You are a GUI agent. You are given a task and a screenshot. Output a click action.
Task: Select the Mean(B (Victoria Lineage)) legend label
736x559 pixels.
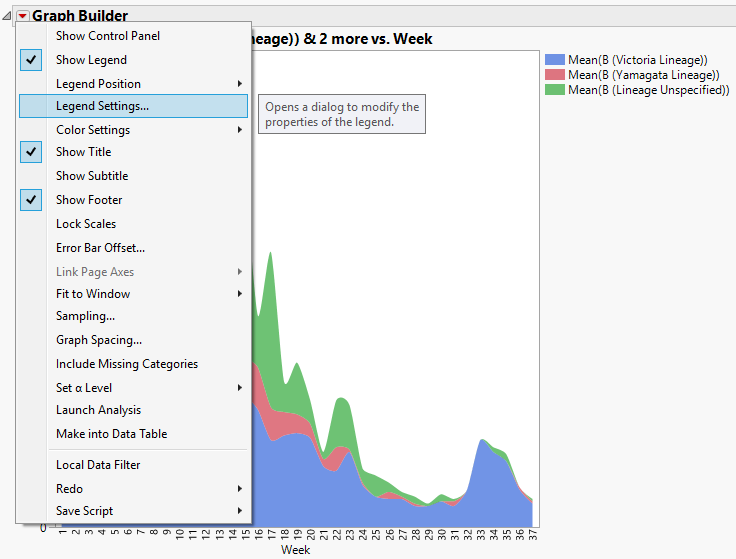(x=637, y=60)
